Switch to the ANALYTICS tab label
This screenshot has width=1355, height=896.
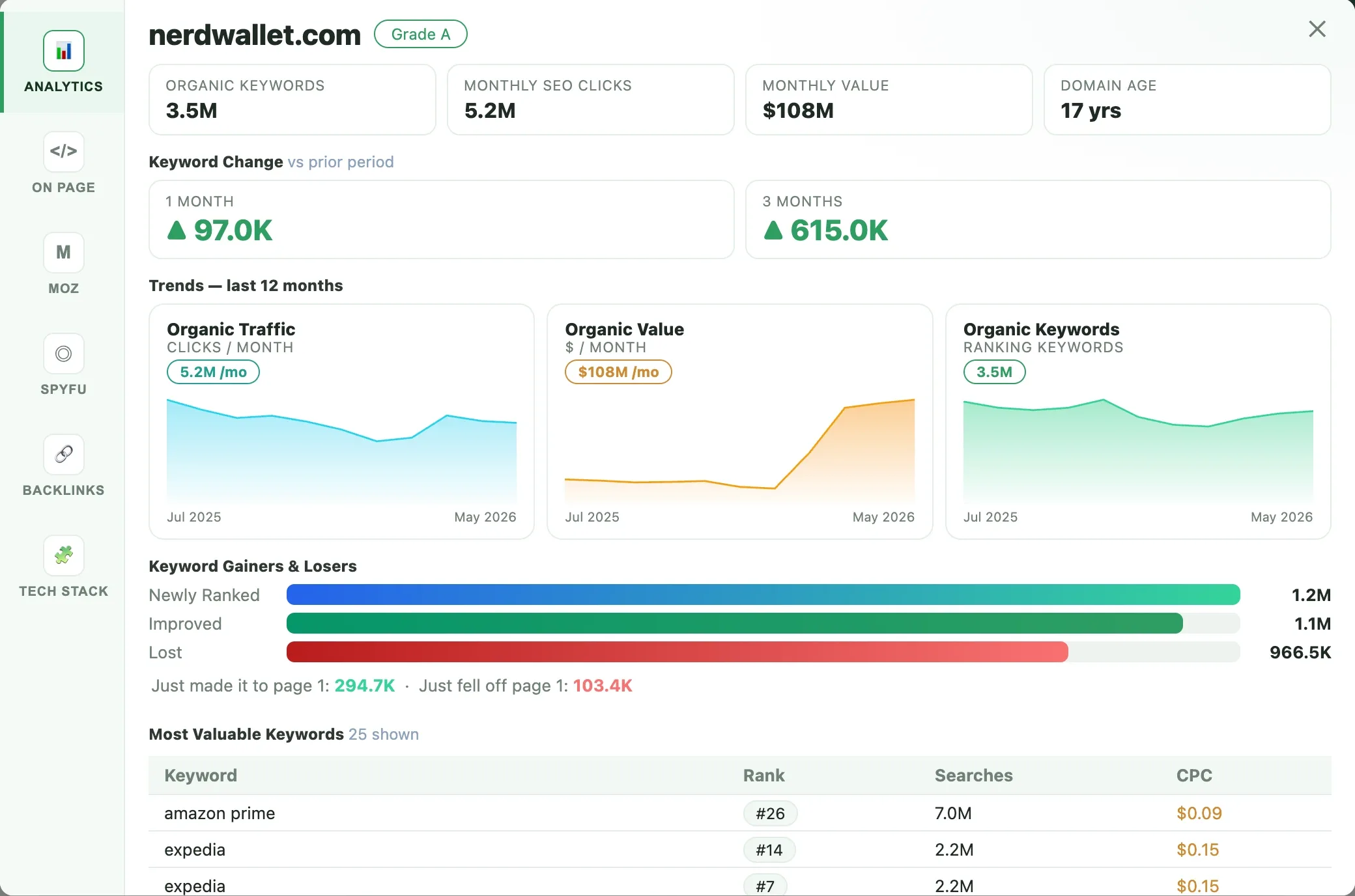[64, 87]
